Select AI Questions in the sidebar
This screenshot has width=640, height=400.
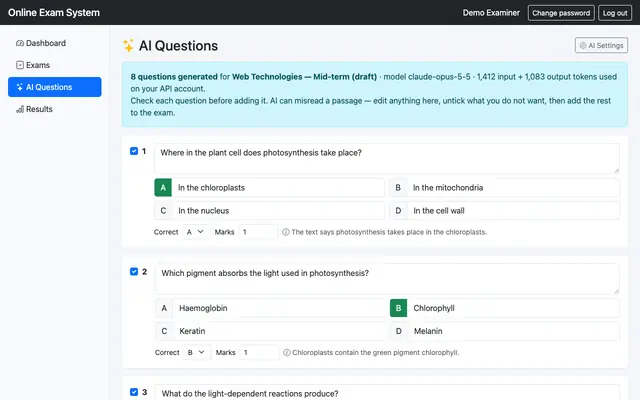(55, 87)
